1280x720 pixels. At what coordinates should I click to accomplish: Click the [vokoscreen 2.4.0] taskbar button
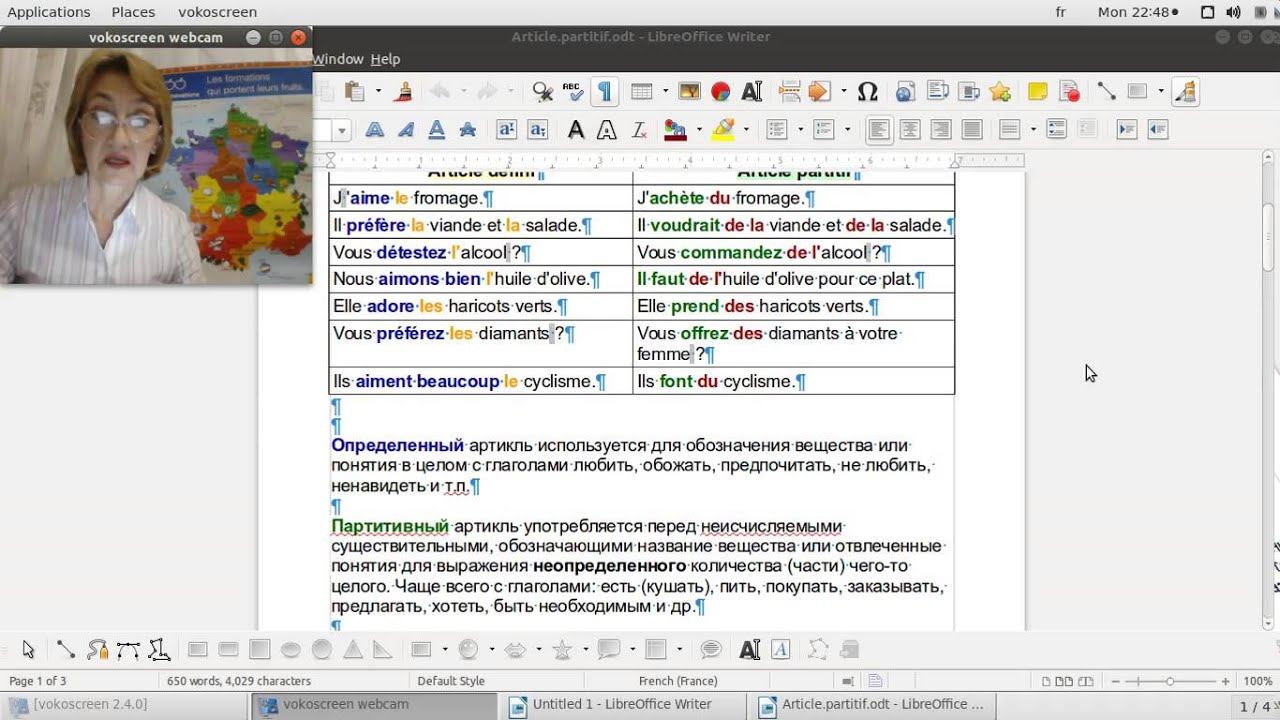click(125, 705)
